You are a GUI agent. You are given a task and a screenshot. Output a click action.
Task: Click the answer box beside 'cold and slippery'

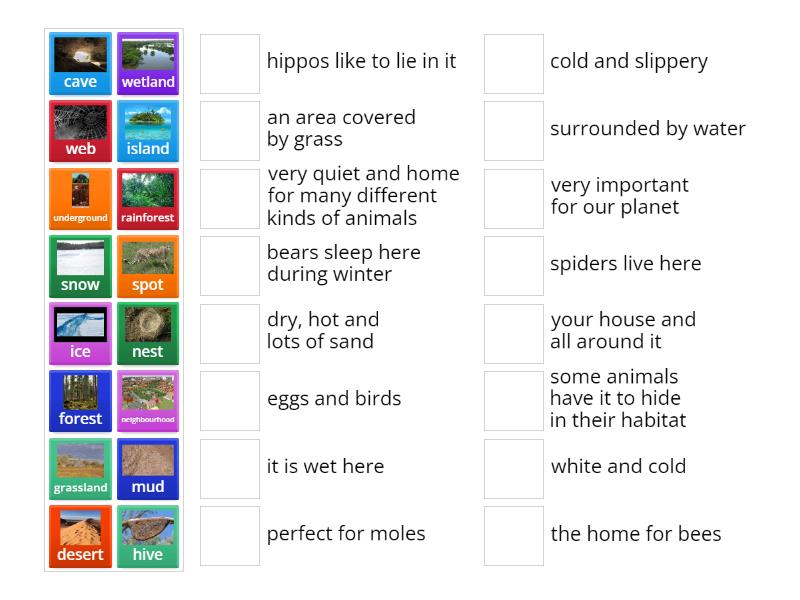(x=513, y=63)
